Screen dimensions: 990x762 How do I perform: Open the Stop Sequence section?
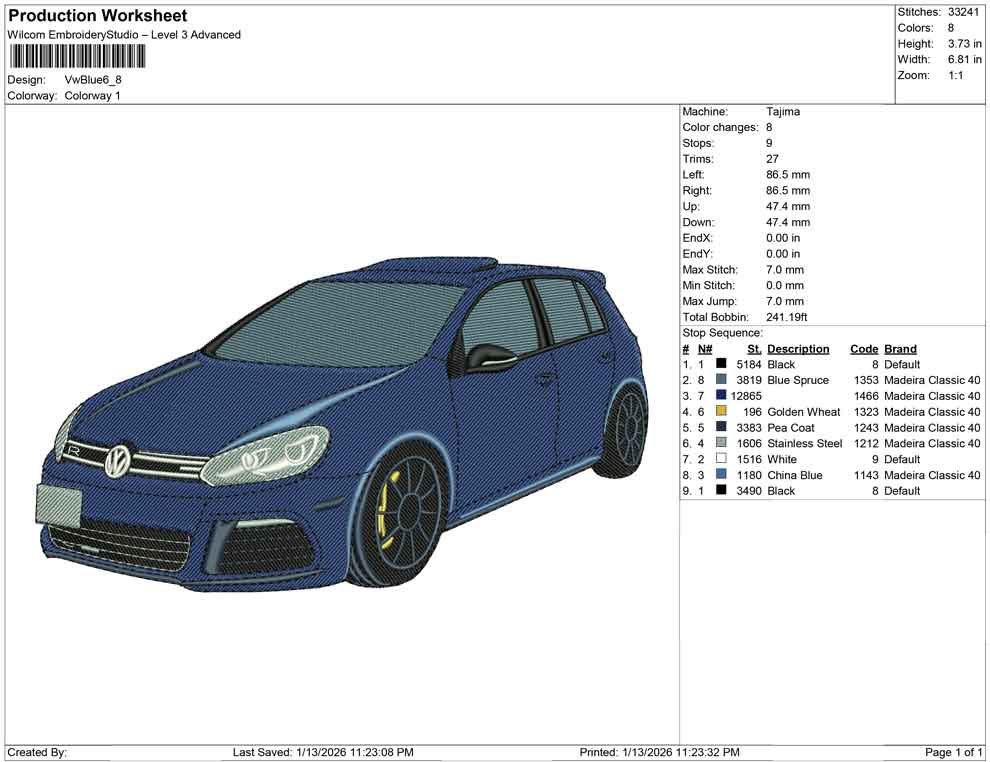point(722,332)
